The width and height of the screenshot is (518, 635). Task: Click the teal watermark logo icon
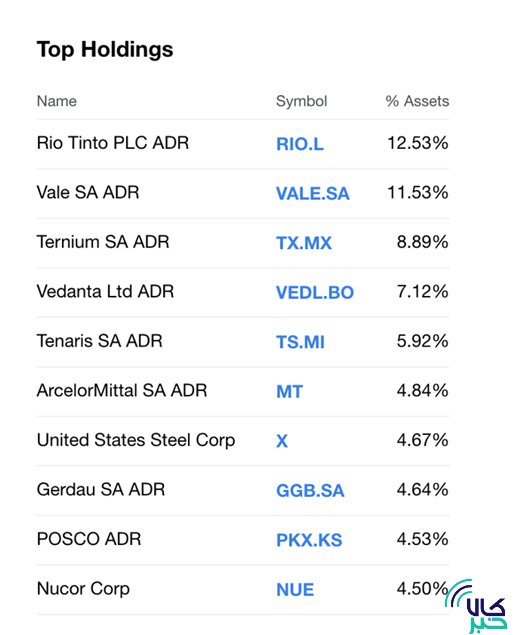pos(475,606)
